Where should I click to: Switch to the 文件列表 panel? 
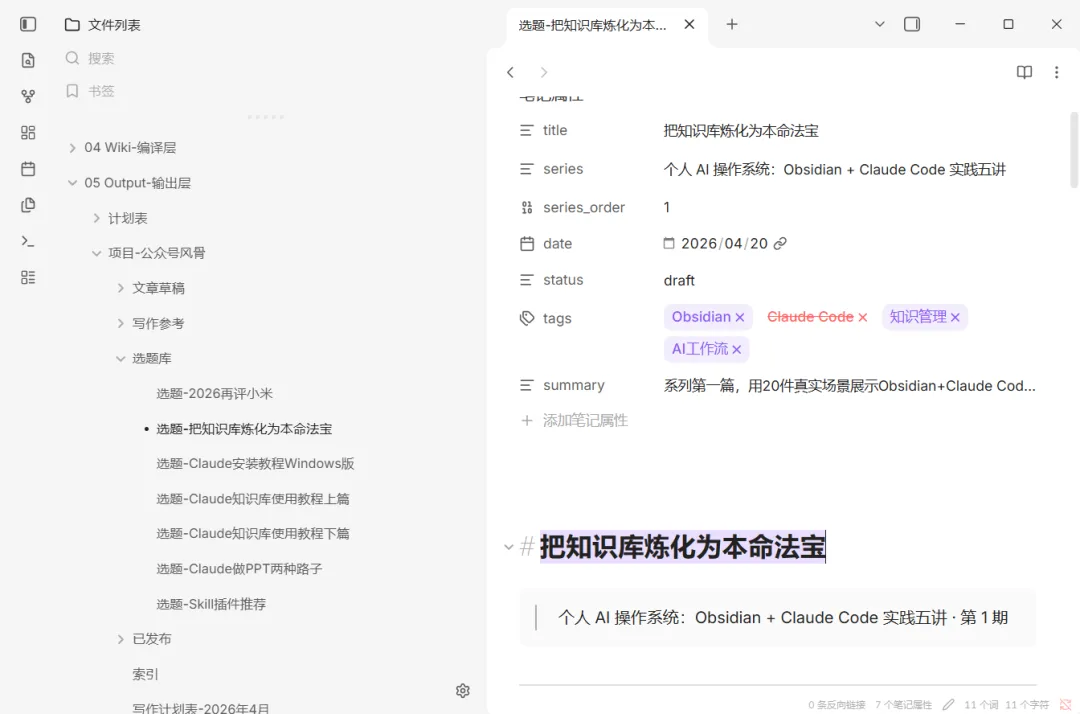tap(103, 25)
